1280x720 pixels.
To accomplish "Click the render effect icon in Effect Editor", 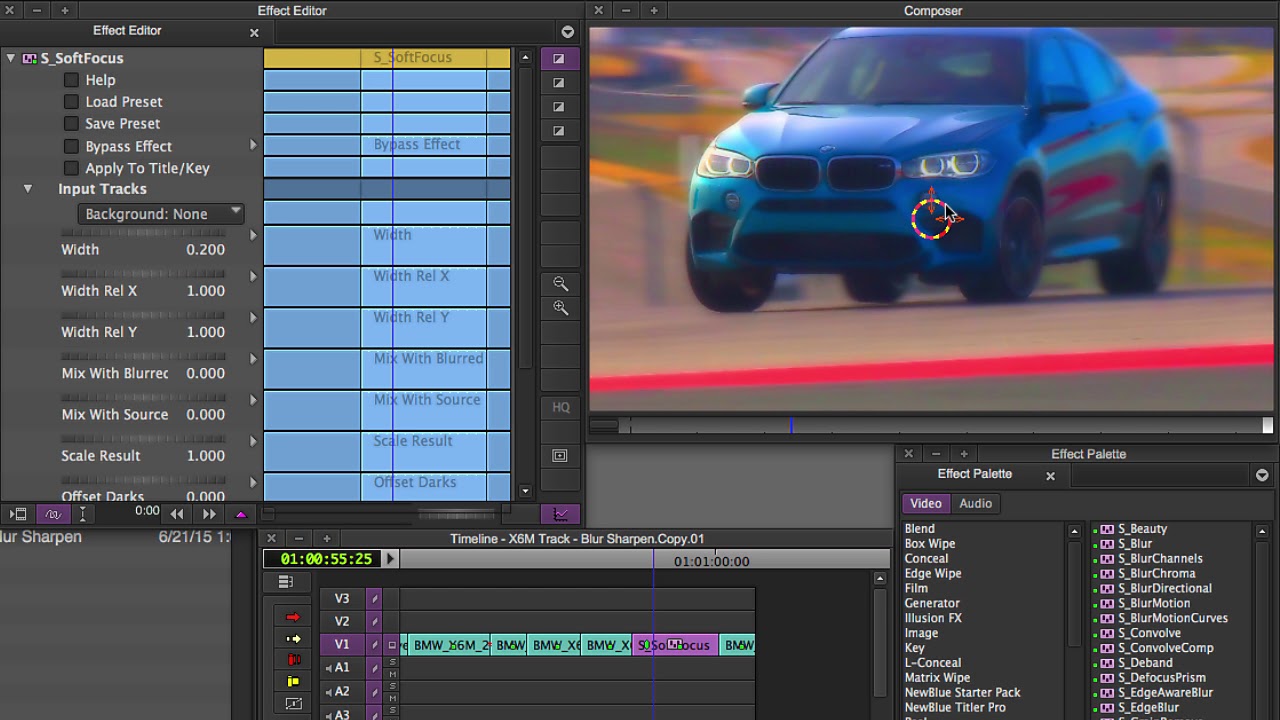I will click(x=18, y=514).
